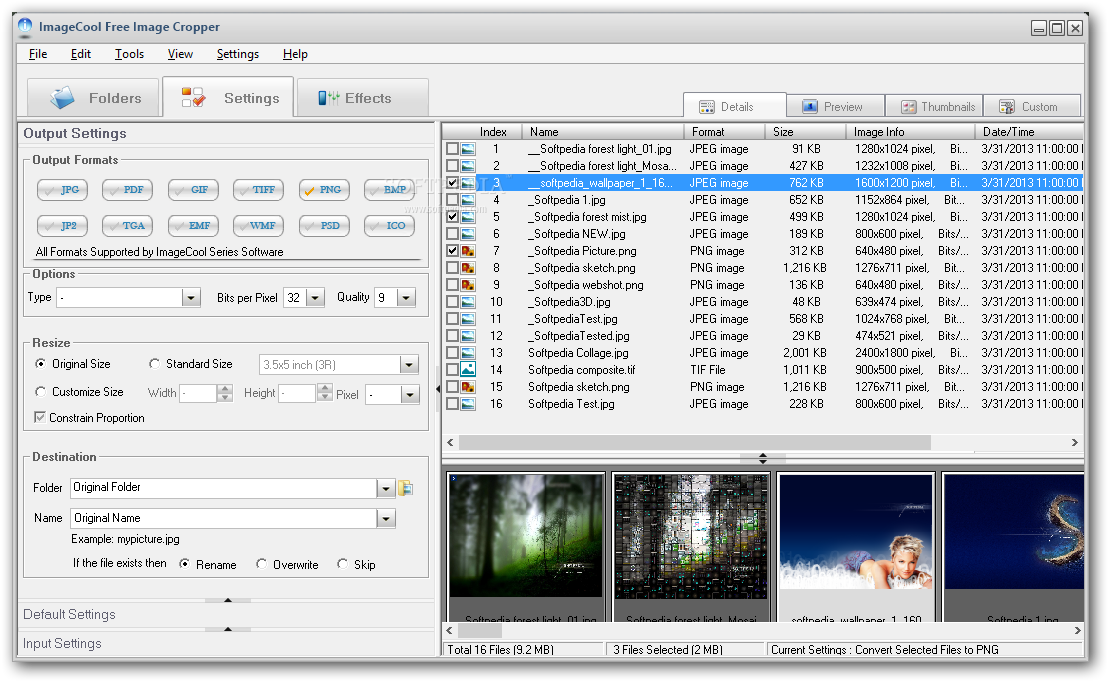Open the File menu

point(37,54)
